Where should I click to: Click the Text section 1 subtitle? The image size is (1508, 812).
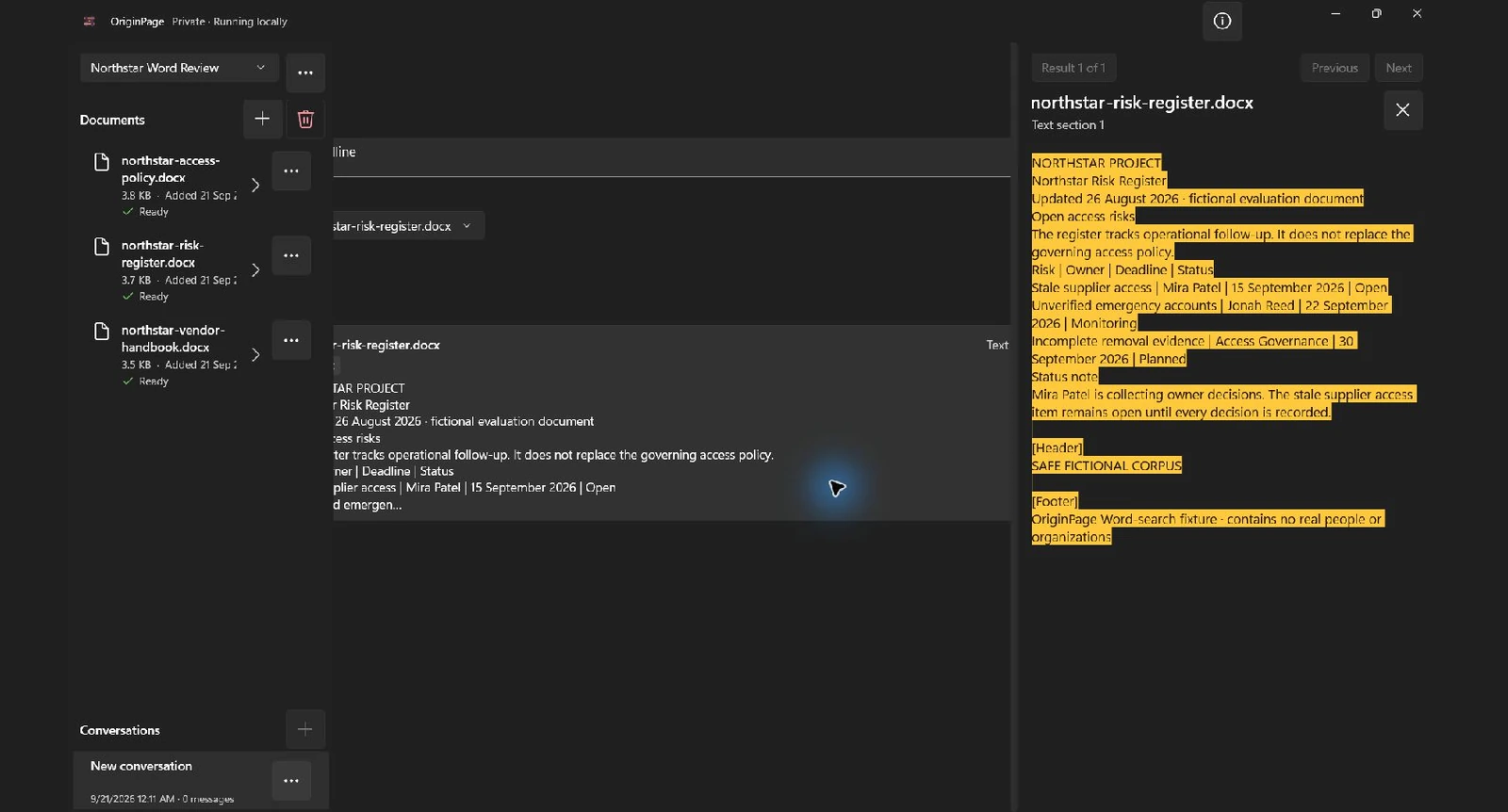(x=1068, y=124)
